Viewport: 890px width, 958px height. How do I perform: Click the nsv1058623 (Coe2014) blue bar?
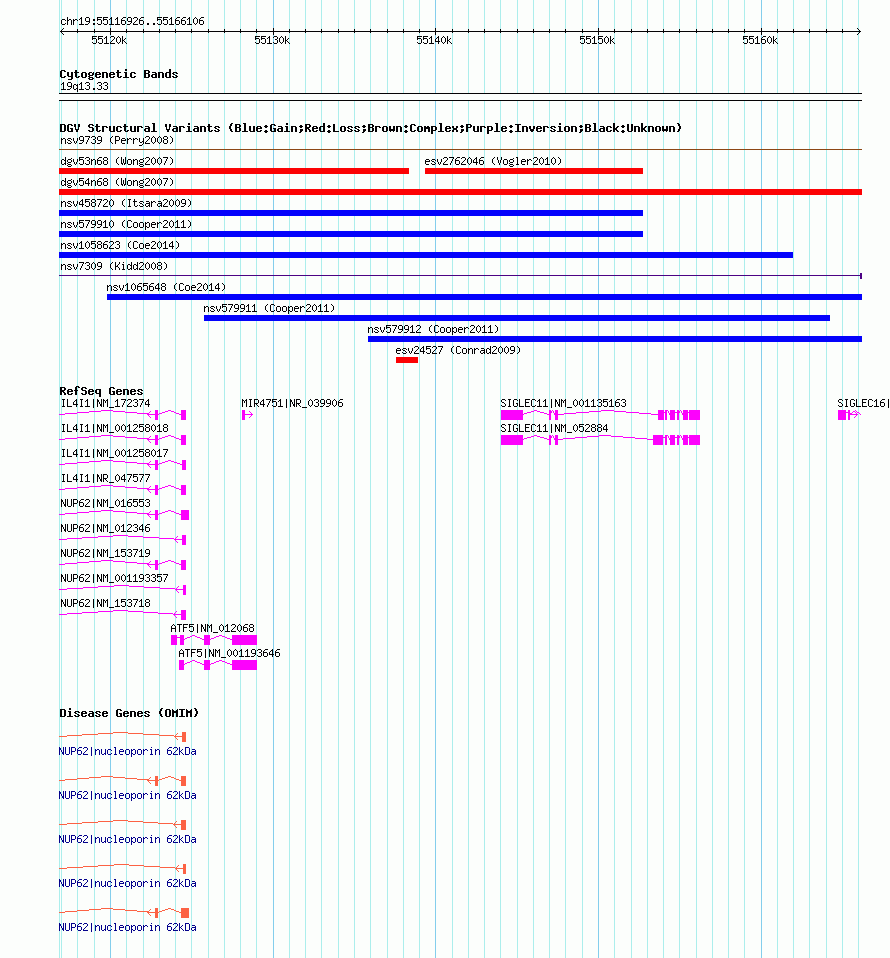pos(426,255)
